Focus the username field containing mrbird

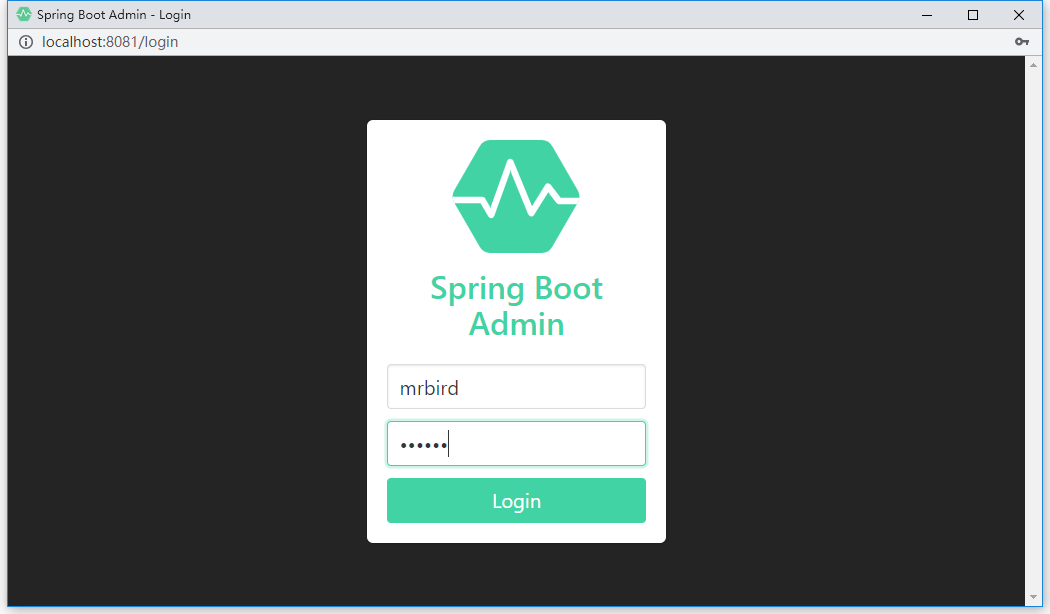coord(516,387)
